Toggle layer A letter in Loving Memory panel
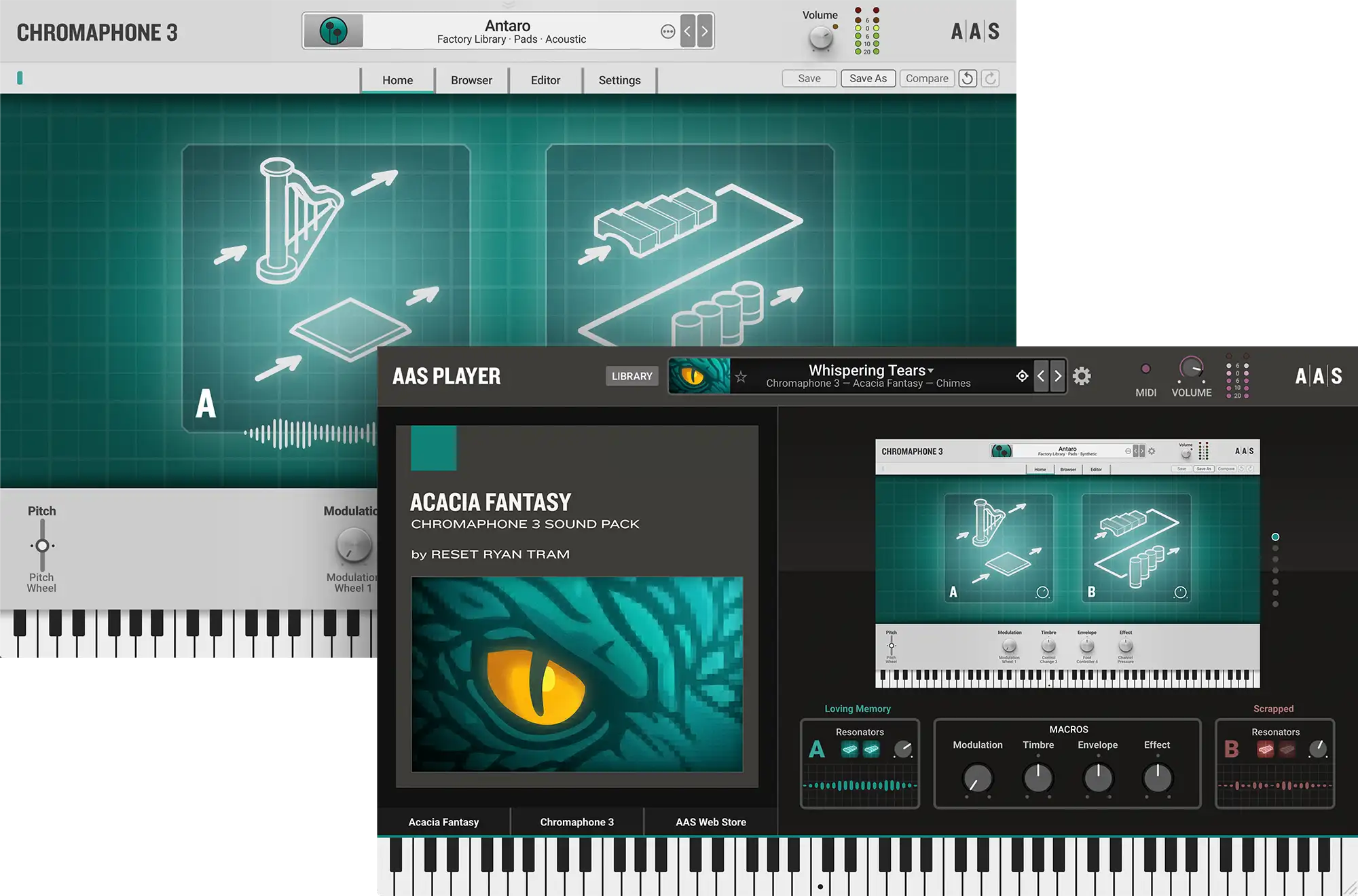Image resolution: width=1358 pixels, height=896 pixels. pyautogui.click(x=817, y=749)
